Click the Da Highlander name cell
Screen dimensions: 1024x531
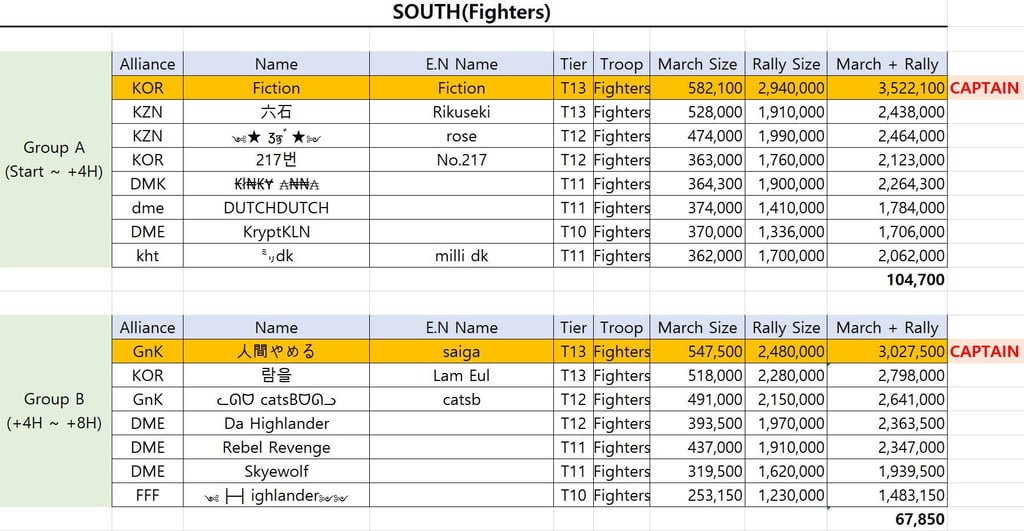(276, 424)
